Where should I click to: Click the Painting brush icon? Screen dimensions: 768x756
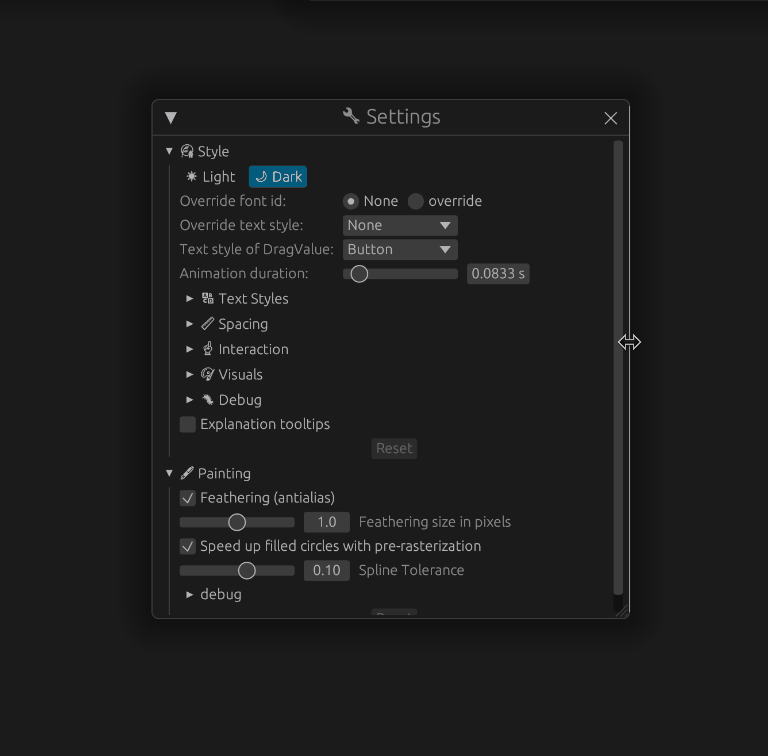click(187, 473)
